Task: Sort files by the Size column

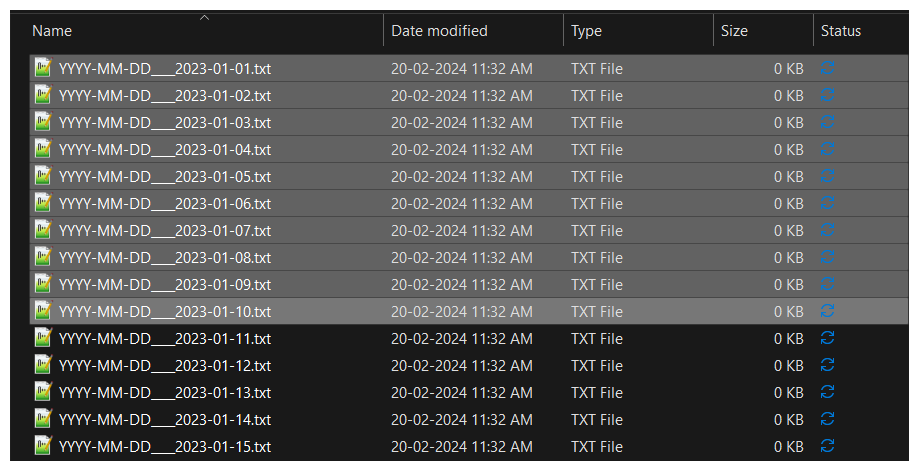Action: [x=734, y=31]
